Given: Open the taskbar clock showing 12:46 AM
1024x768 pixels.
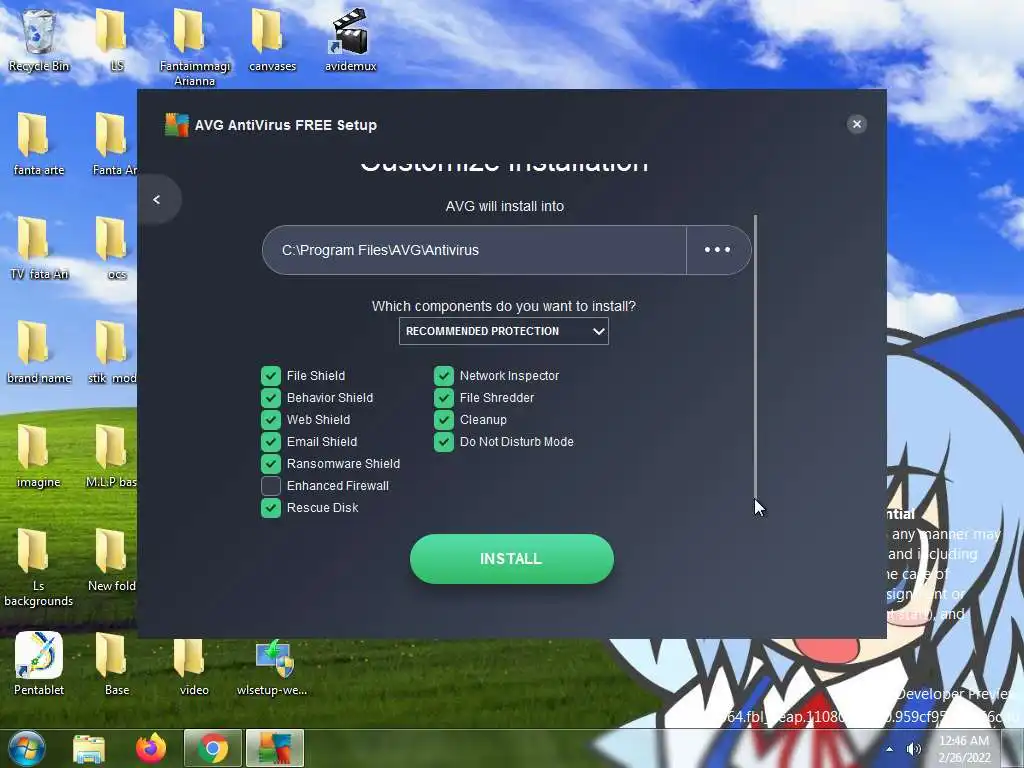Looking at the screenshot, I should point(965,748).
